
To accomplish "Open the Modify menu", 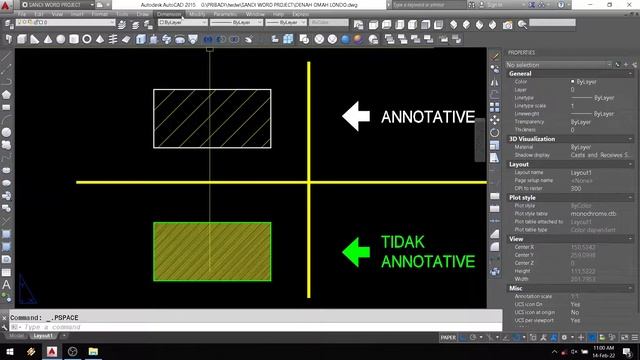I will click(197, 14).
